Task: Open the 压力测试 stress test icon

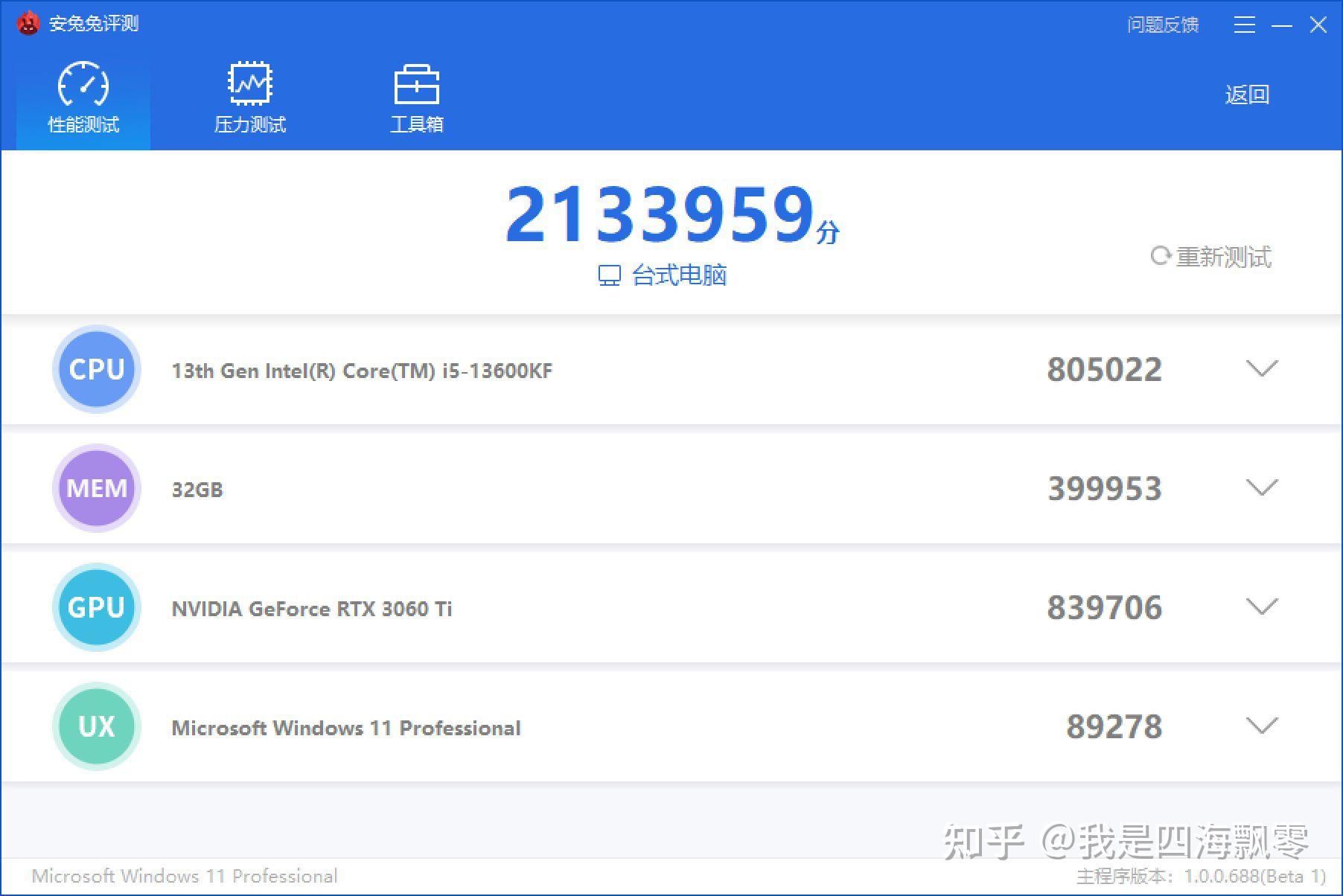Action: [x=249, y=84]
